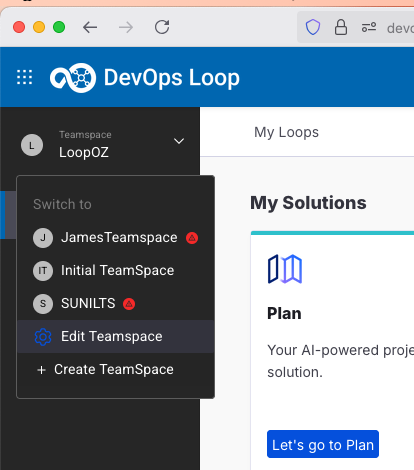Select Edit Teamspace option
This screenshot has height=470, width=414.
(115, 336)
